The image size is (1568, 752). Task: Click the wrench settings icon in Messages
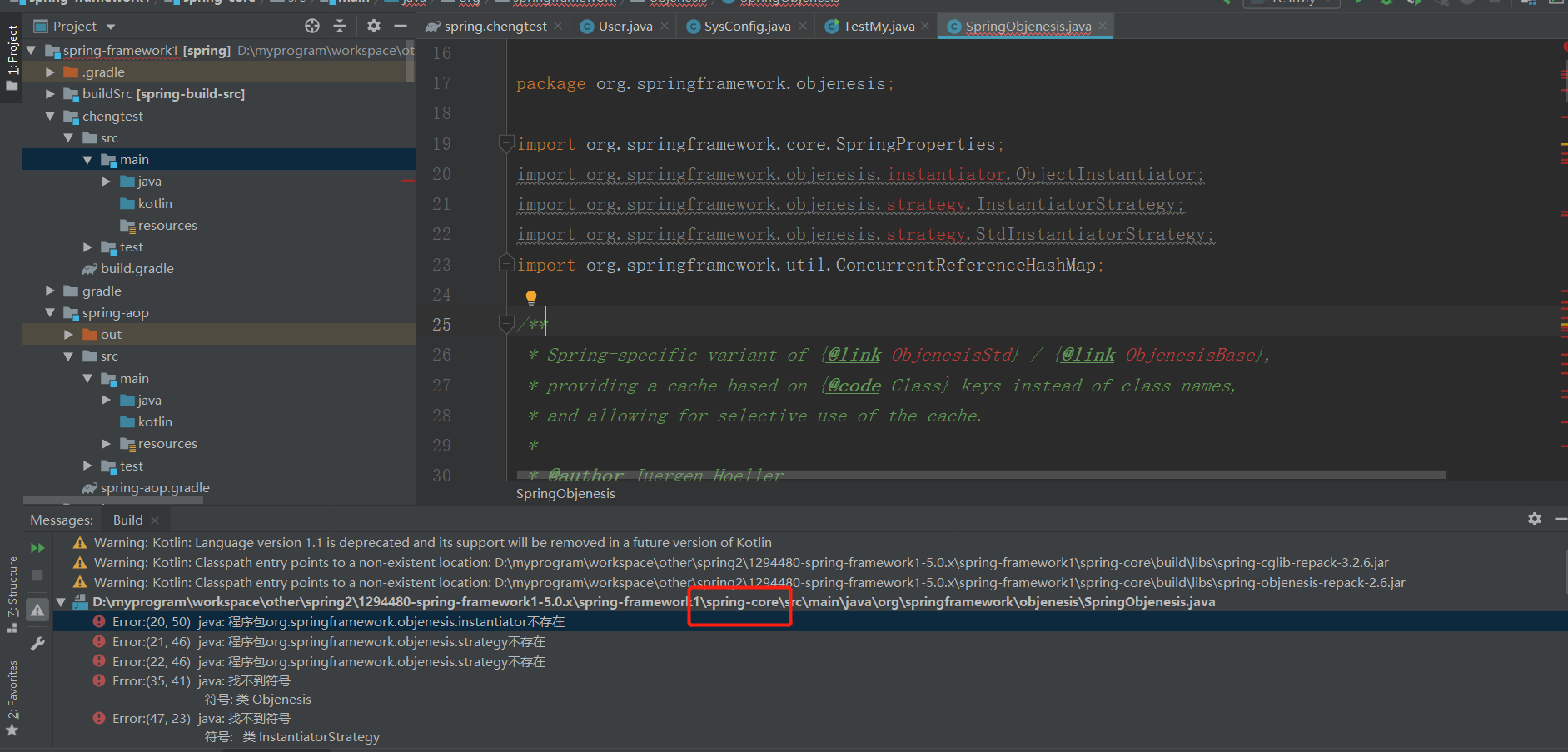click(37, 643)
